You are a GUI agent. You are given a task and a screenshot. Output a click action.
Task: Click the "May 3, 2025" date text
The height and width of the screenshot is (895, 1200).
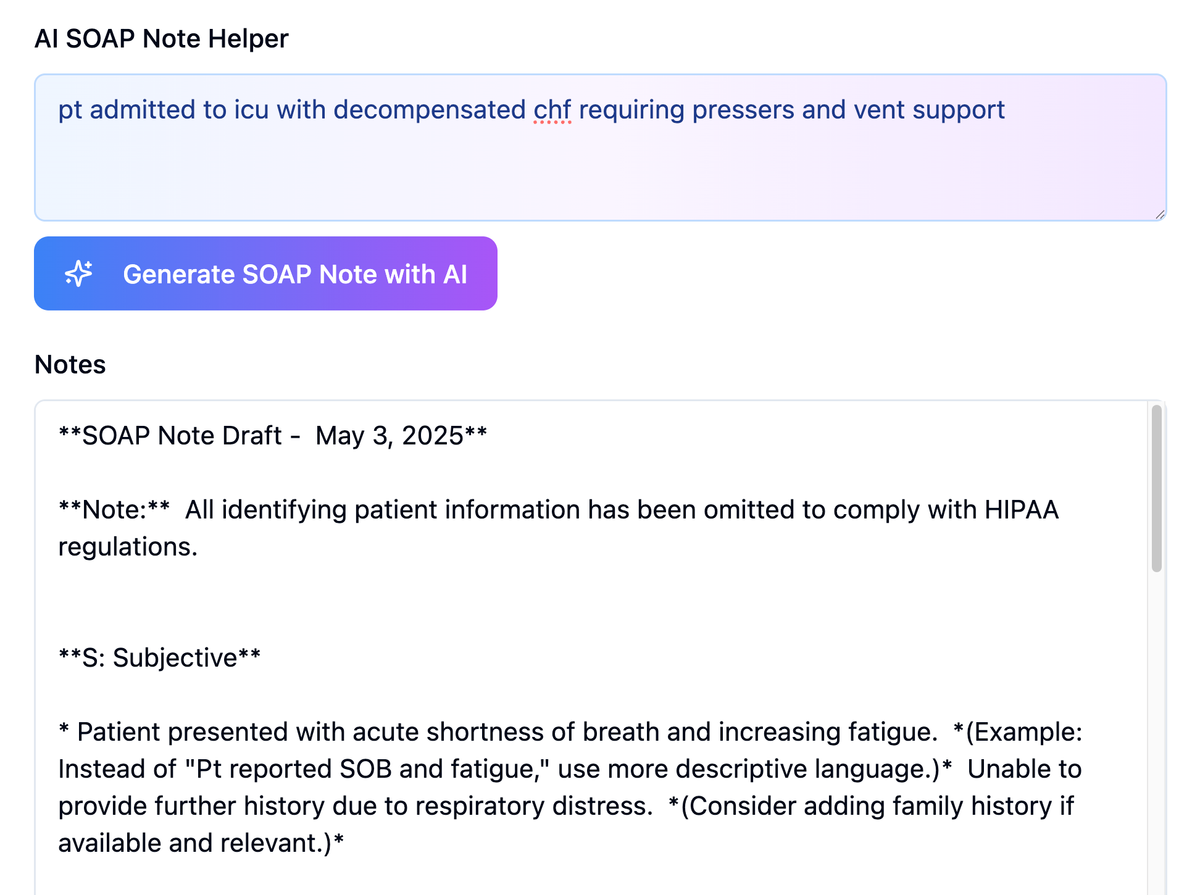coord(389,437)
